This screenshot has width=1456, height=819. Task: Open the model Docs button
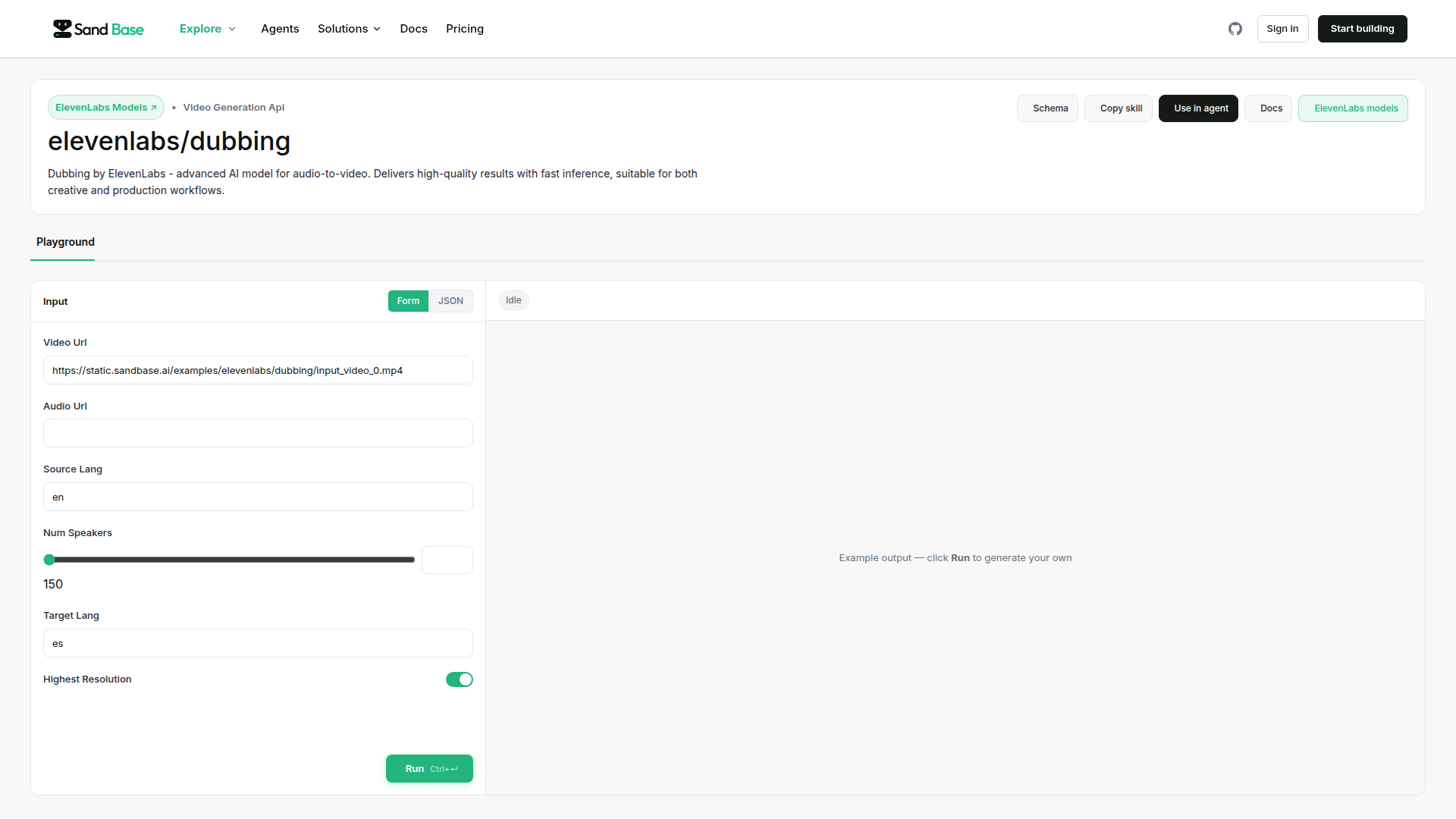pyautogui.click(x=1268, y=108)
